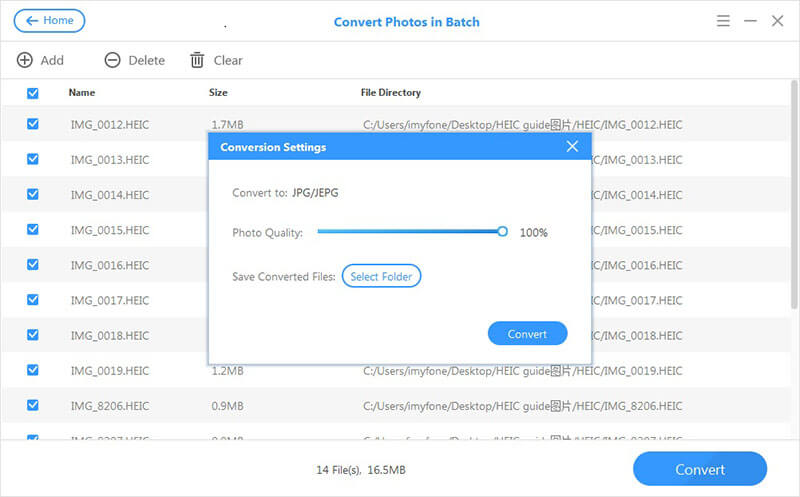The height and width of the screenshot is (497, 800).
Task: Uncheck IMG_0012.HEIC checkbox
Action: 33,124
